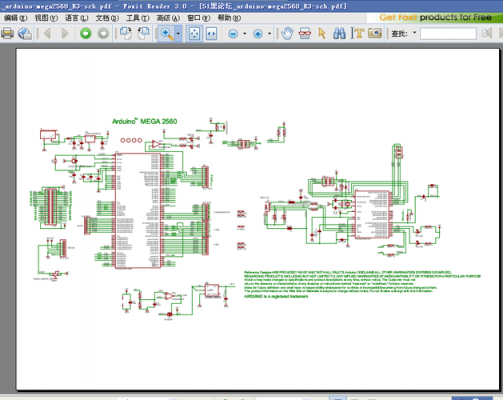The image size is (503, 400).
Task: Toggle the Fit Width view mode
Action: pos(211,33)
